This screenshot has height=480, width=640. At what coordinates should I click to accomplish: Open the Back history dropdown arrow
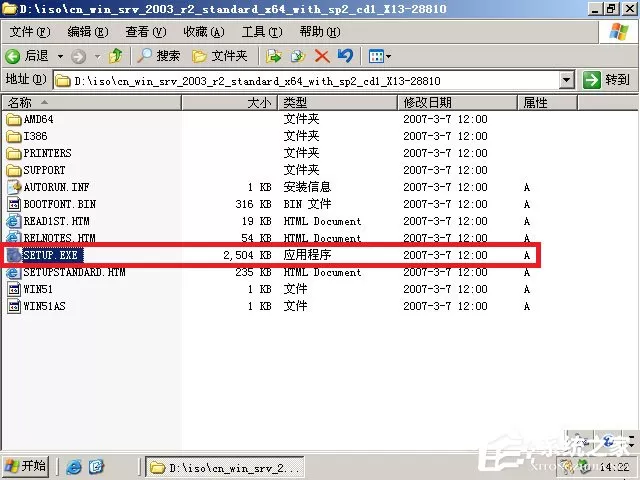tap(60, 56)
